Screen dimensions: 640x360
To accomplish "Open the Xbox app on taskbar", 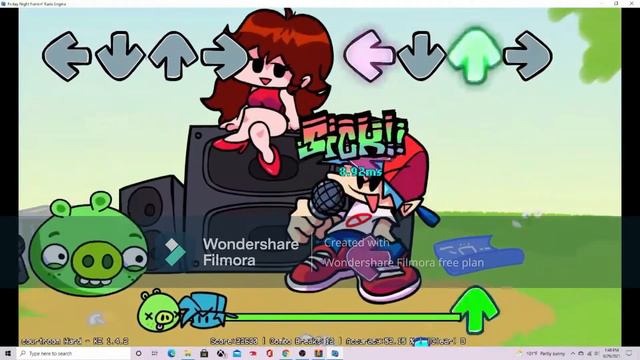I will (x=220, y=353).
